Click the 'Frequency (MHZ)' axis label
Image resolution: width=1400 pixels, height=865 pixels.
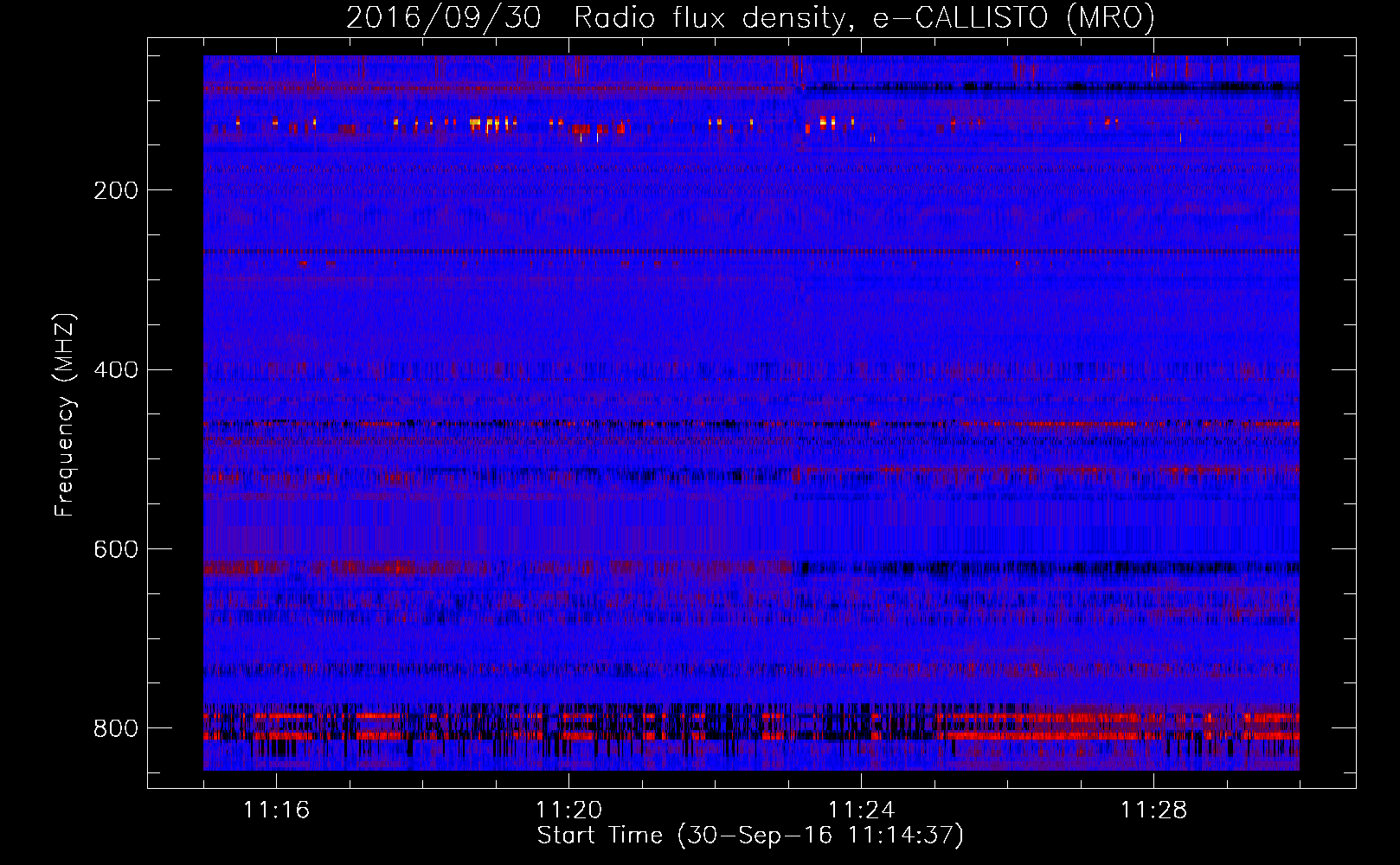tap(65, 415)
